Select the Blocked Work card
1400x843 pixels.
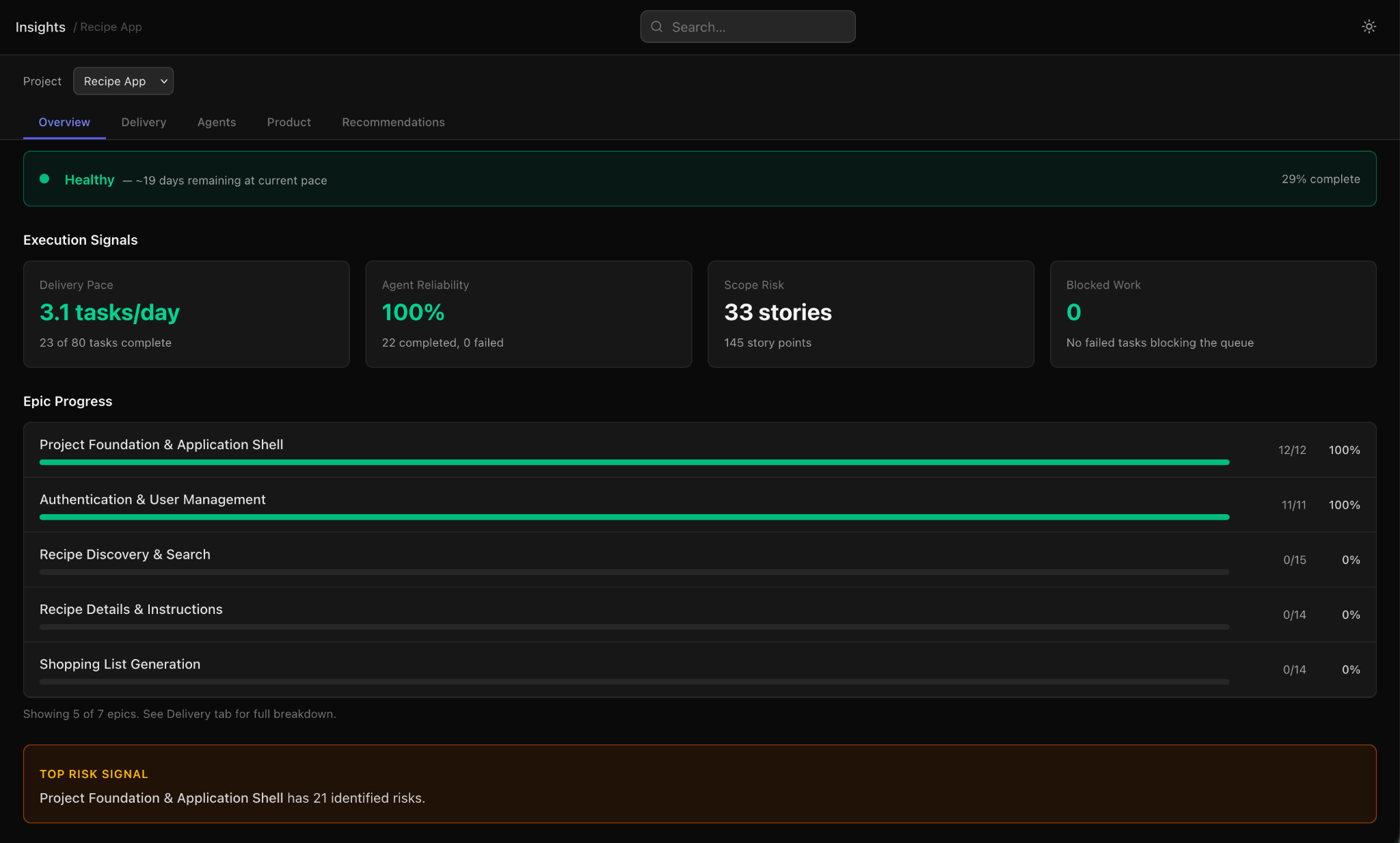[1213, 314]
